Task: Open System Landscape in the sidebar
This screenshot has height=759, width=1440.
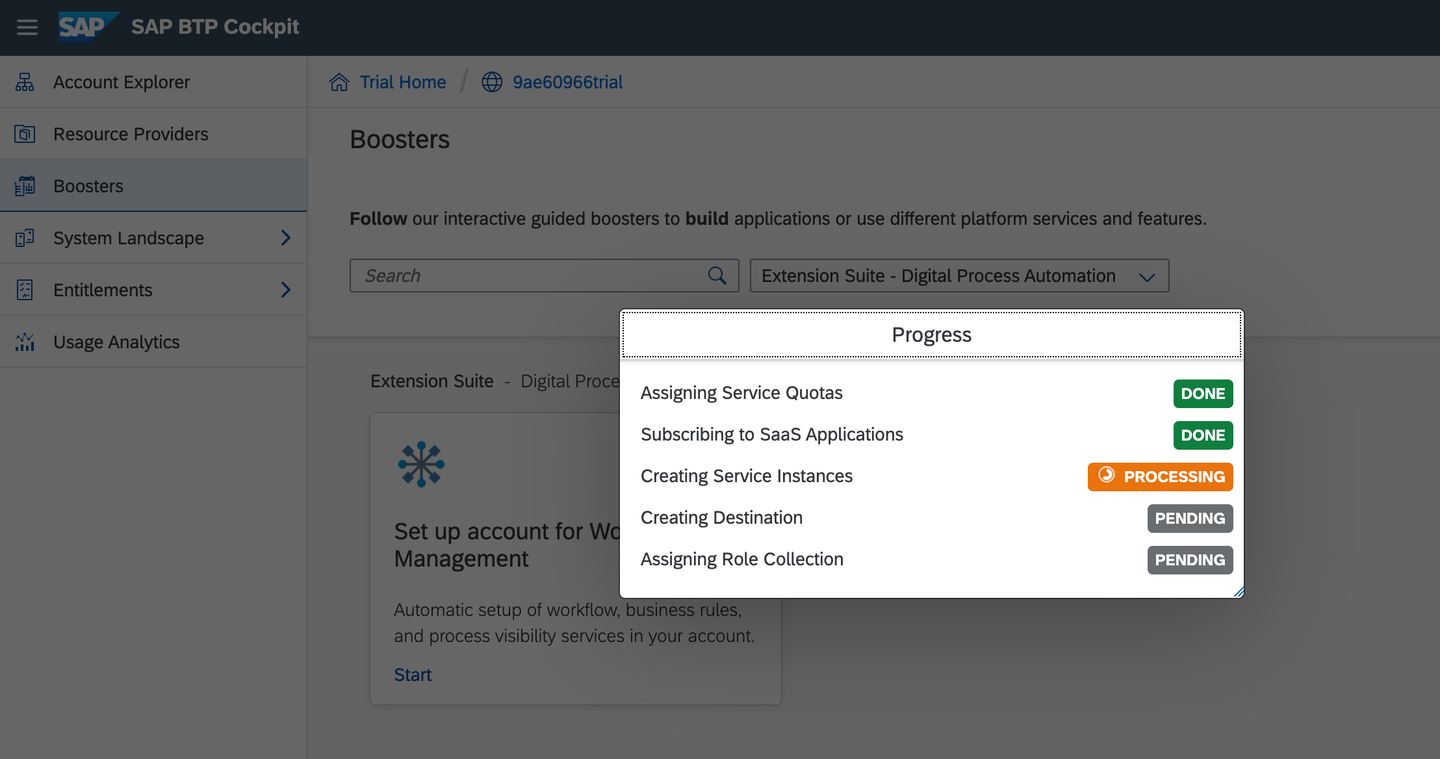Action: point(153,238)
